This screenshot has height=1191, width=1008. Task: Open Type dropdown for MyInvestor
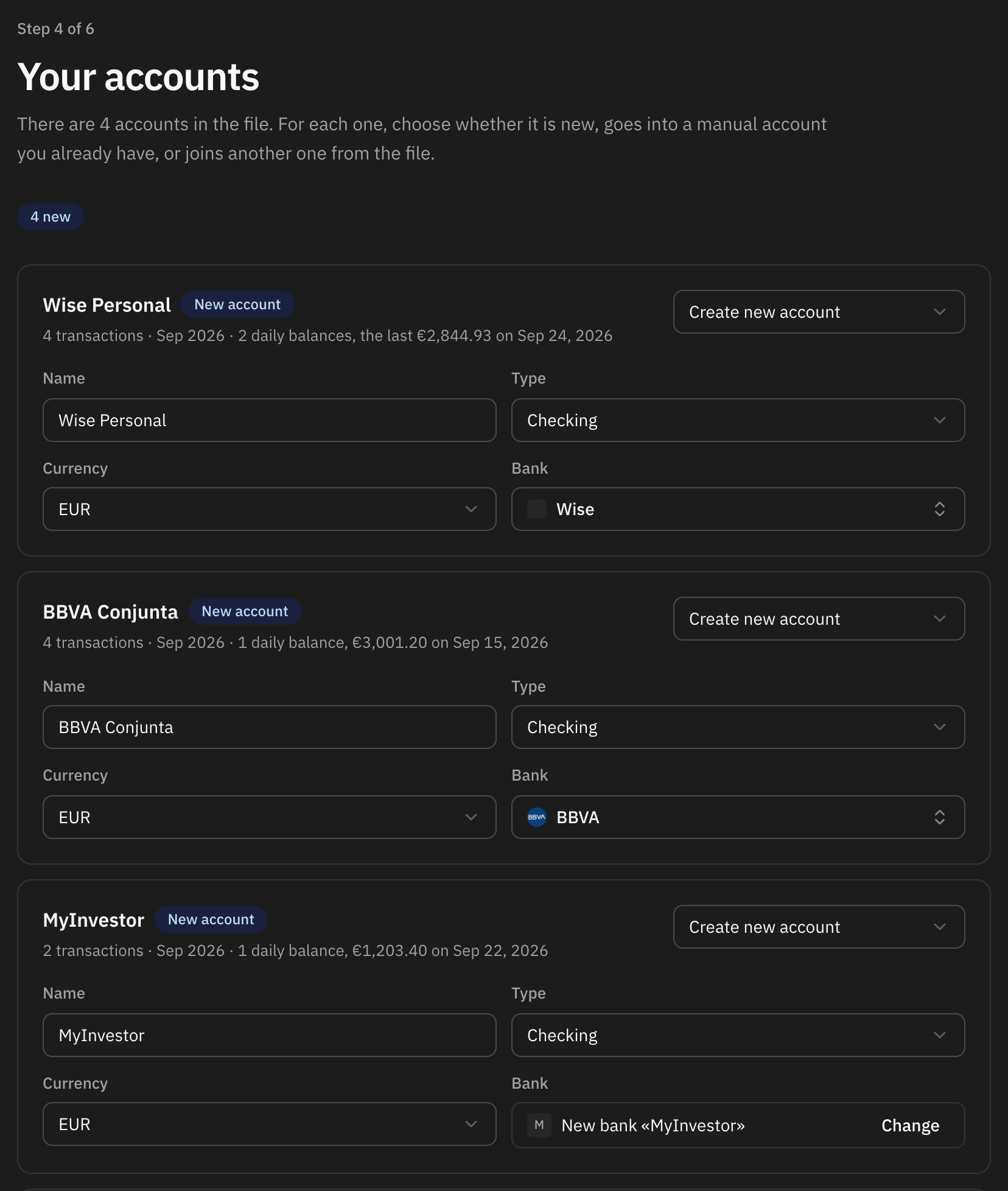(x=738, y=1035)
